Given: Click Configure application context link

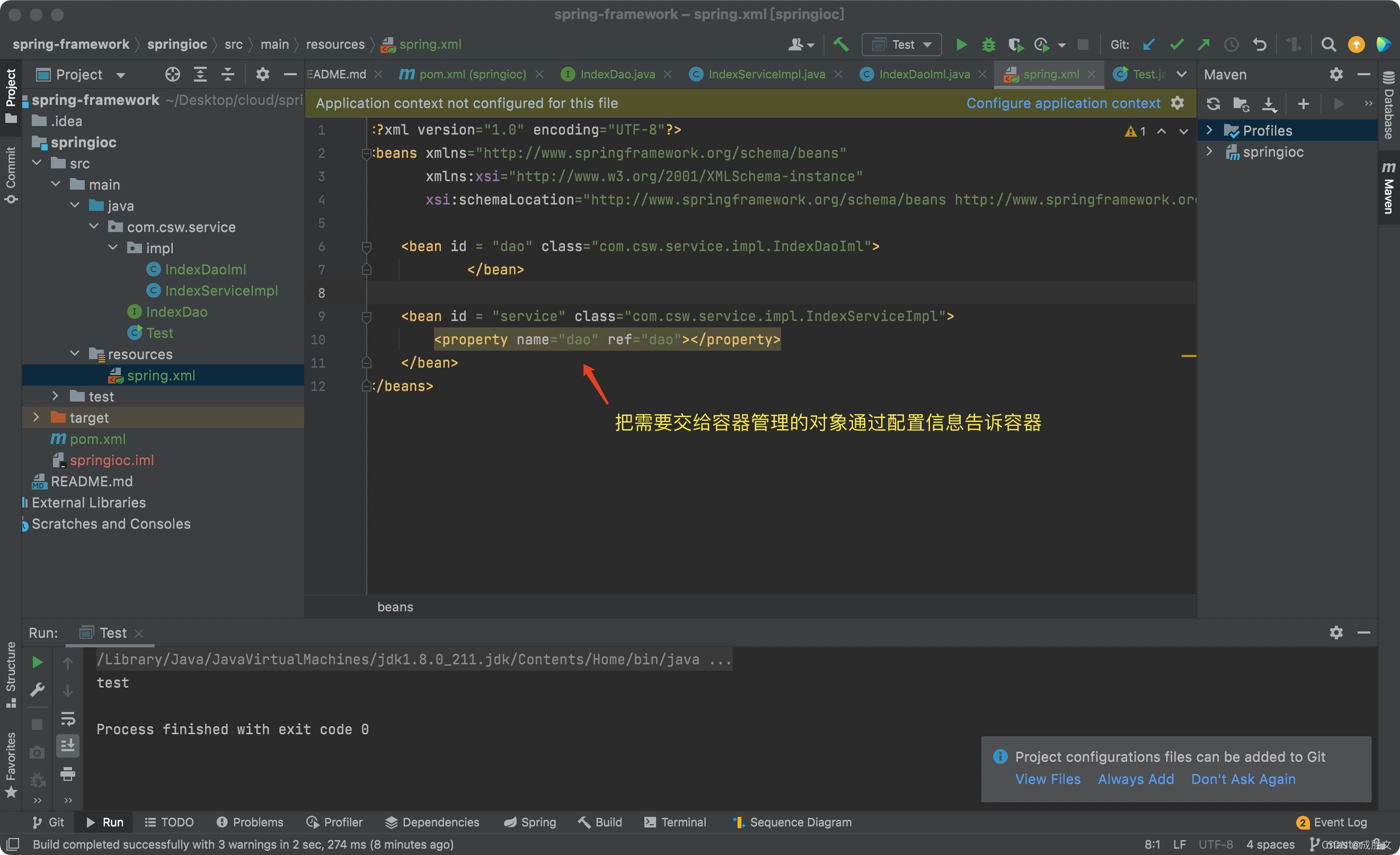Looking at the screenshot, I should [1063, 103].
